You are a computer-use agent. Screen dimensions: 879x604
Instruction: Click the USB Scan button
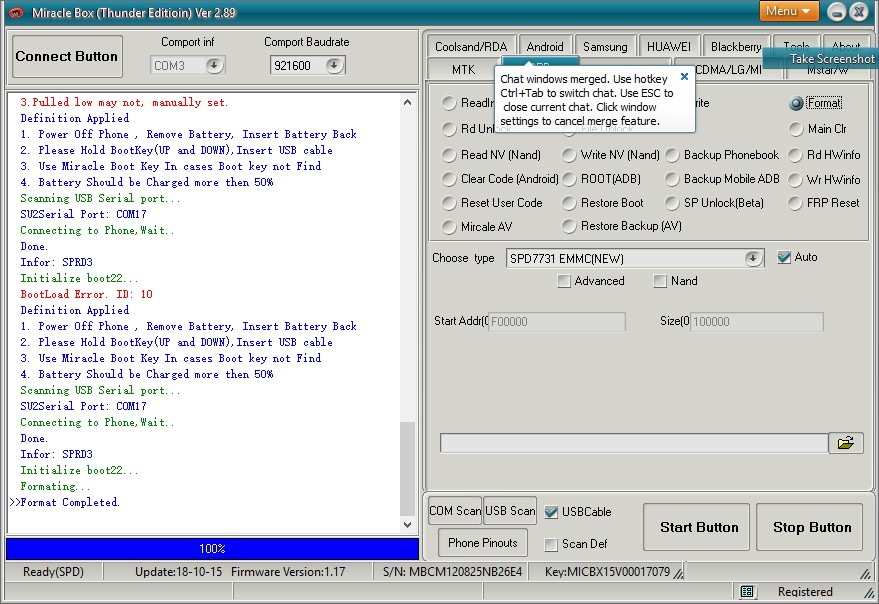(x=510, y=510)
